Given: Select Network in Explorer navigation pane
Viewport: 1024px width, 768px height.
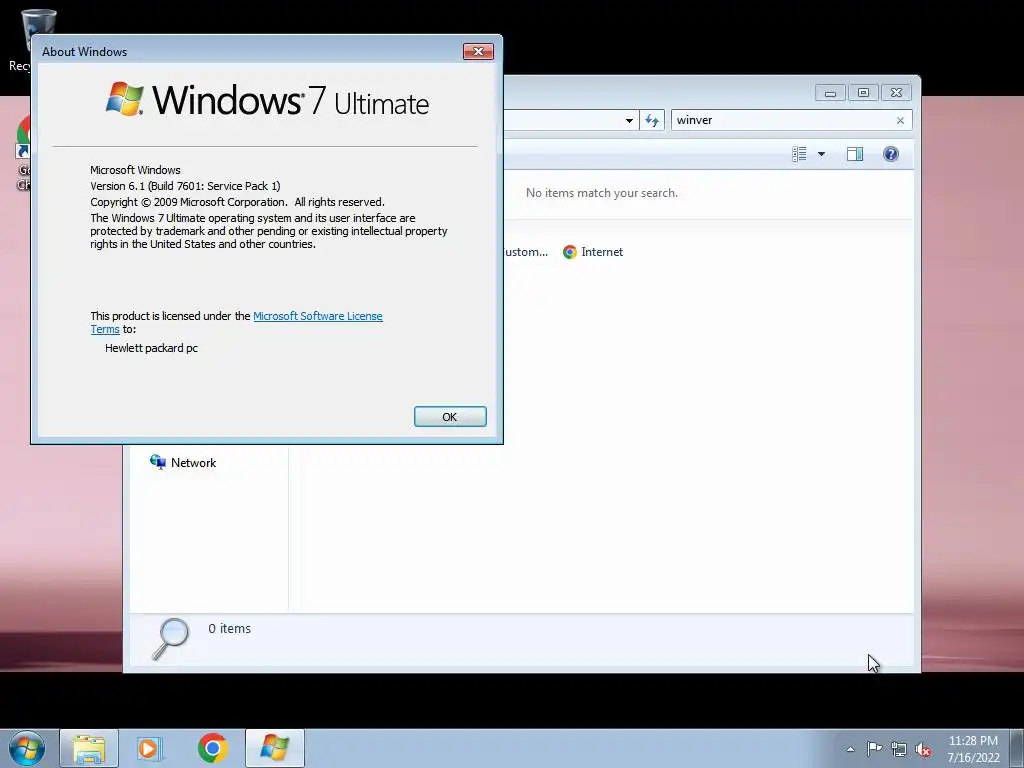Looking at the screenshot, I should pos(183,462).
